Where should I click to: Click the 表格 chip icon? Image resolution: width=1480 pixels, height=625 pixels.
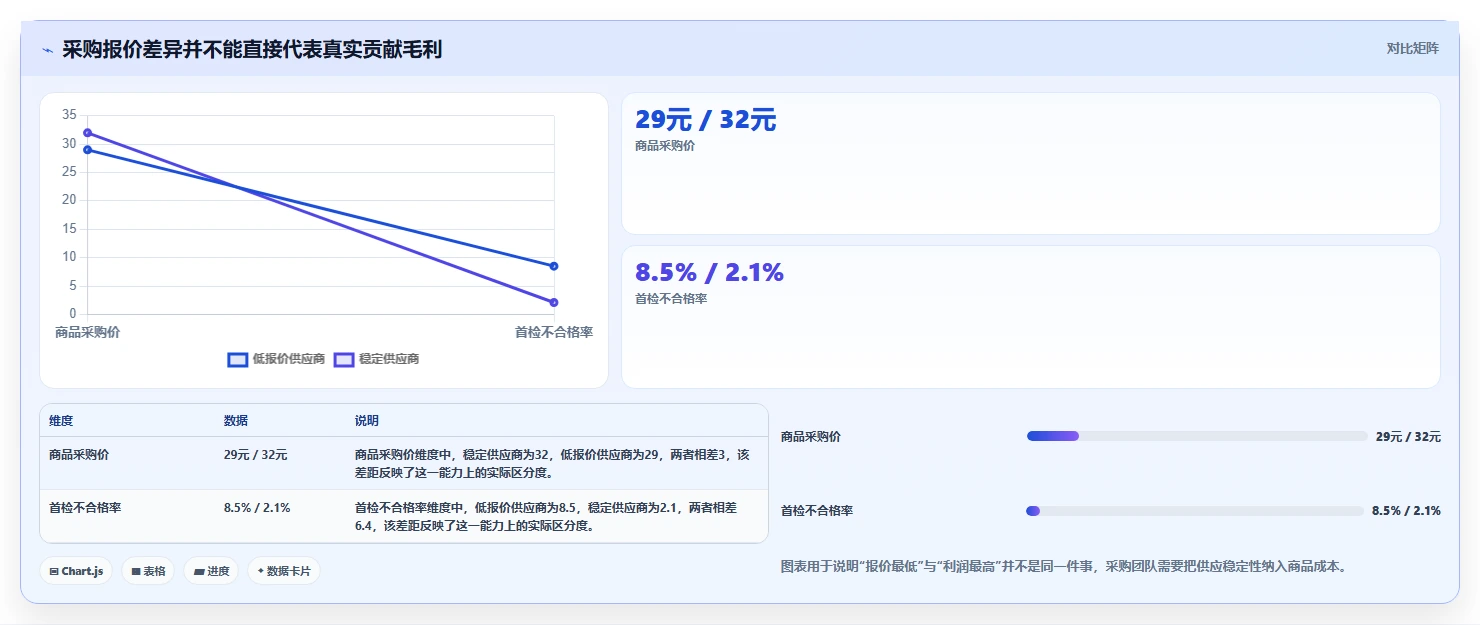point(136,572)
